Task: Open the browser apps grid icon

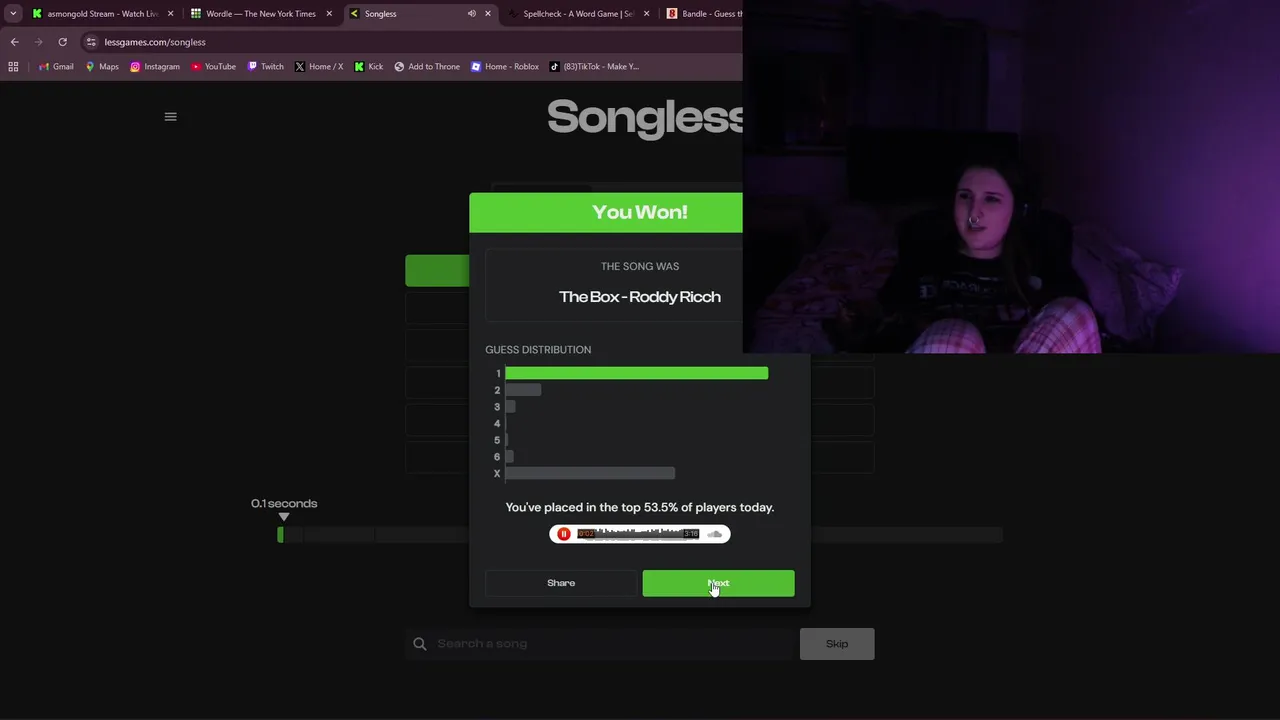Action: click(13, 67)
